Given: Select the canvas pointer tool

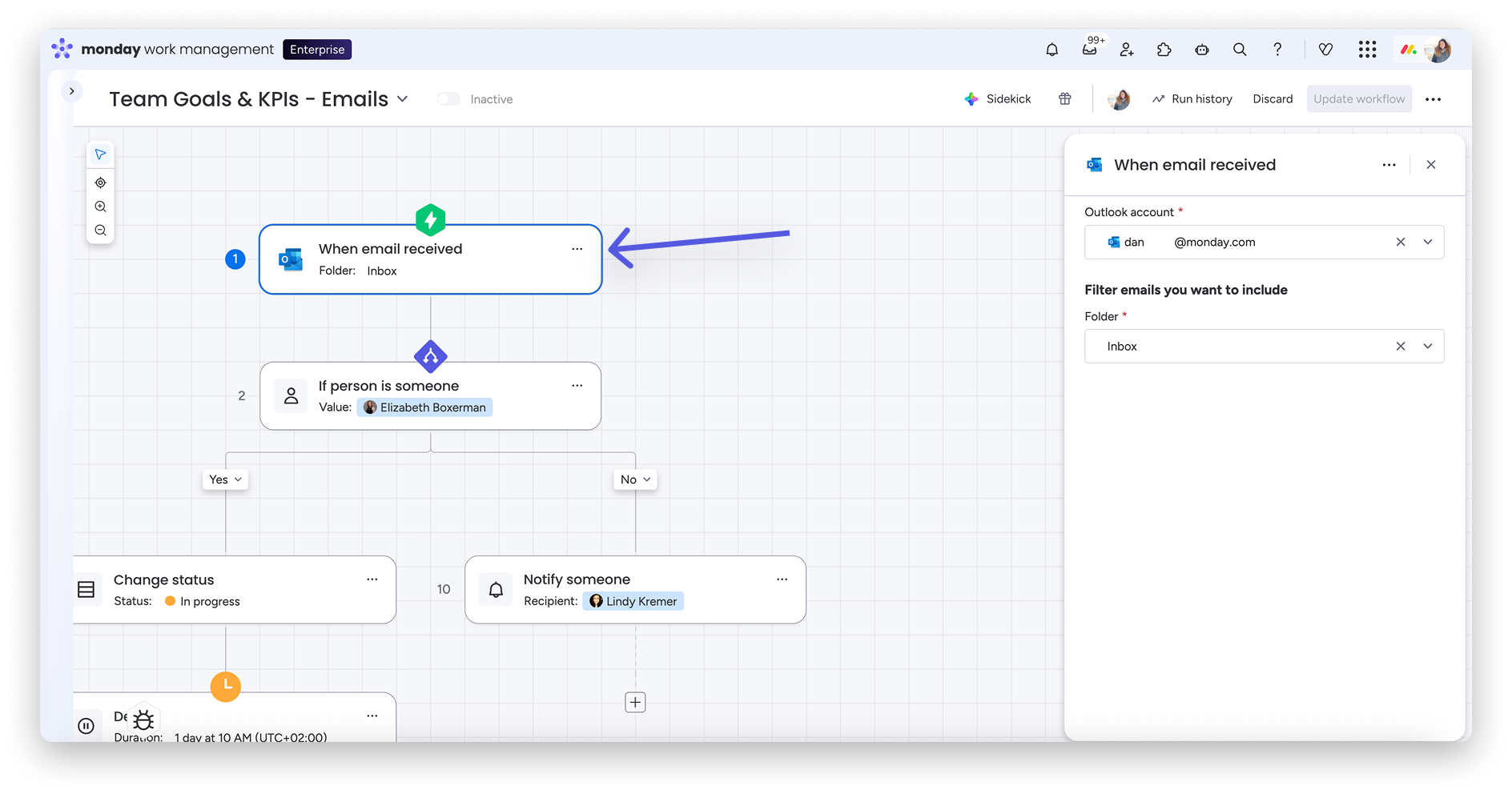Looking at the screenshot, I should tap(100, 154).
